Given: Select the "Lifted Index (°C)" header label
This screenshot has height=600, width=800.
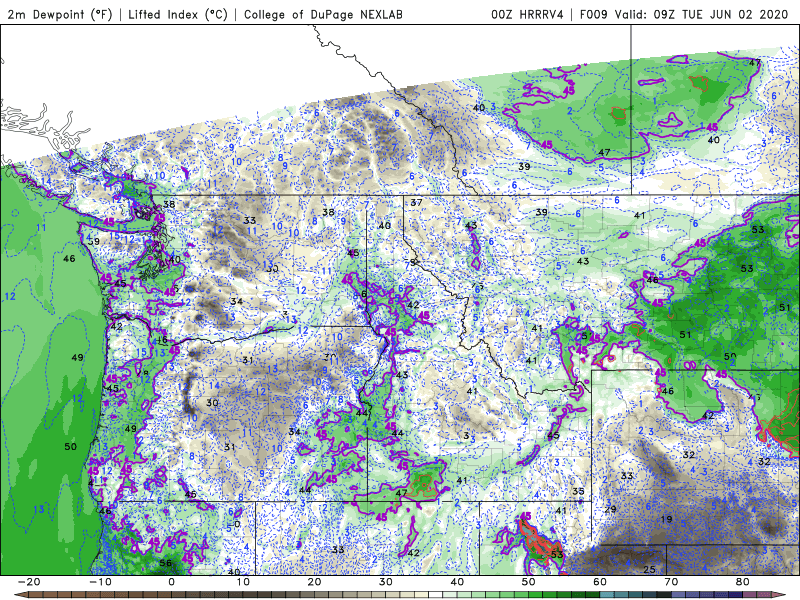Looking at the screenshot, I should tap(178, 14).
